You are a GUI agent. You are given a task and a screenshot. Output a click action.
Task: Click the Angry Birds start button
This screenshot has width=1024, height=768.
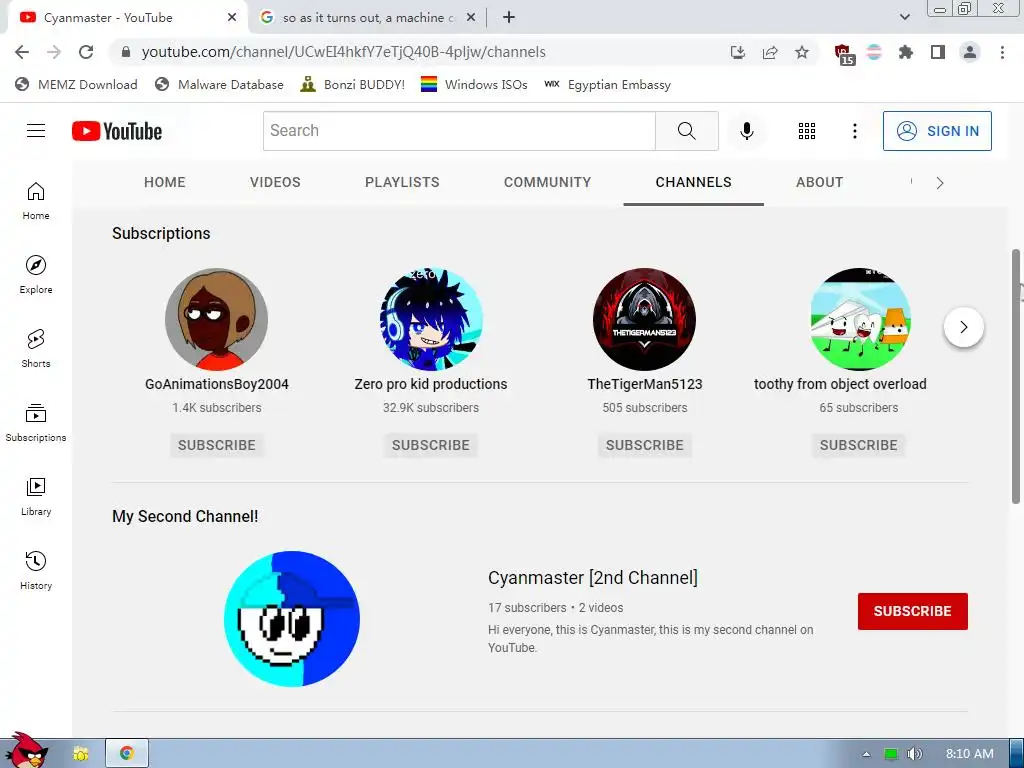coord(26,750)
